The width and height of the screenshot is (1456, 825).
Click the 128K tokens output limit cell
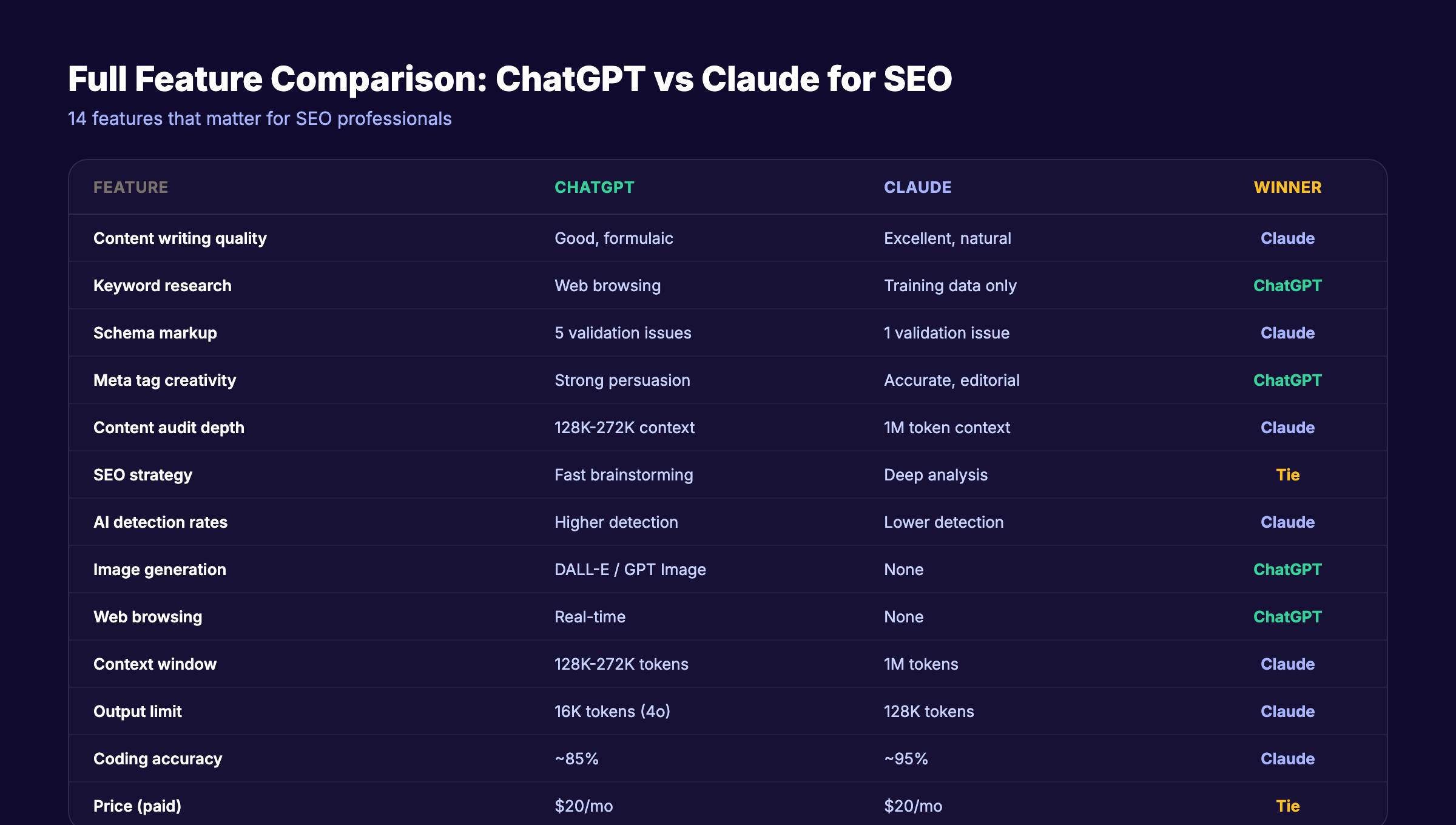(x=929, y=711)
